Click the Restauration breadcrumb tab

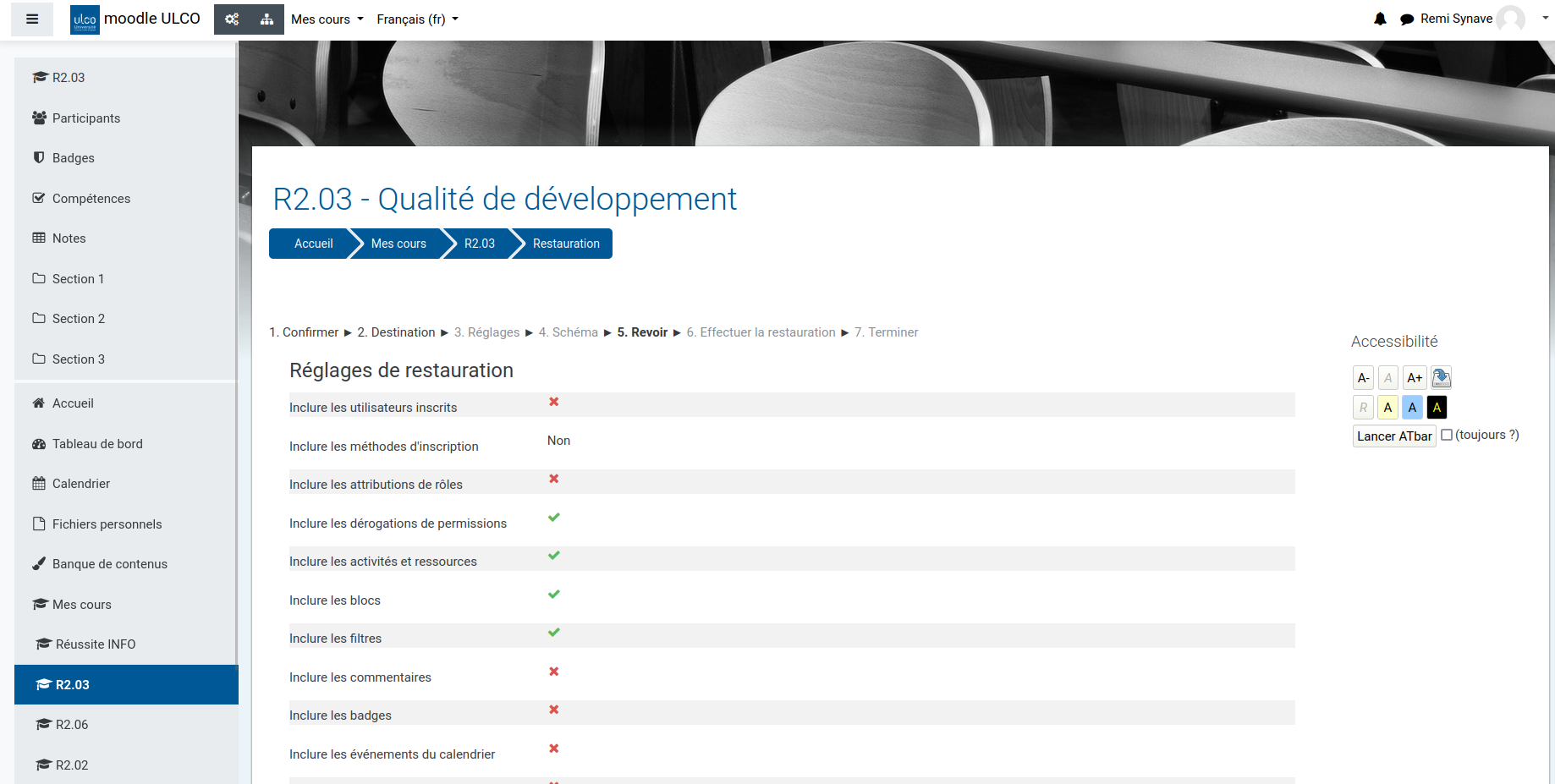(565, 244)
